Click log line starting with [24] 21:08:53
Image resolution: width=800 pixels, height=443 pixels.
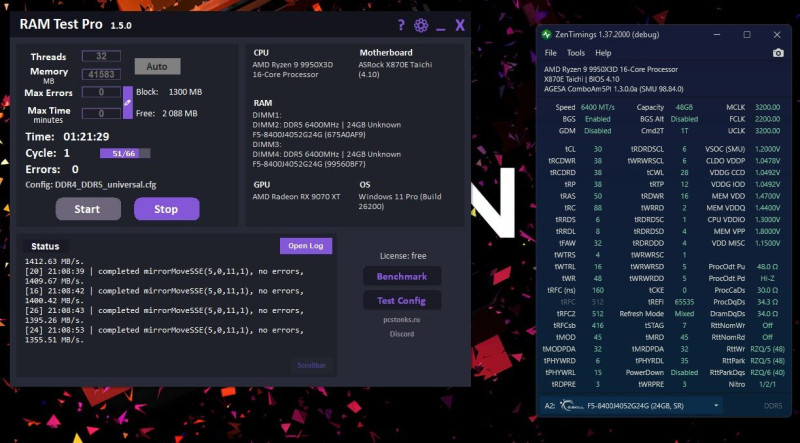click(164, 335)
